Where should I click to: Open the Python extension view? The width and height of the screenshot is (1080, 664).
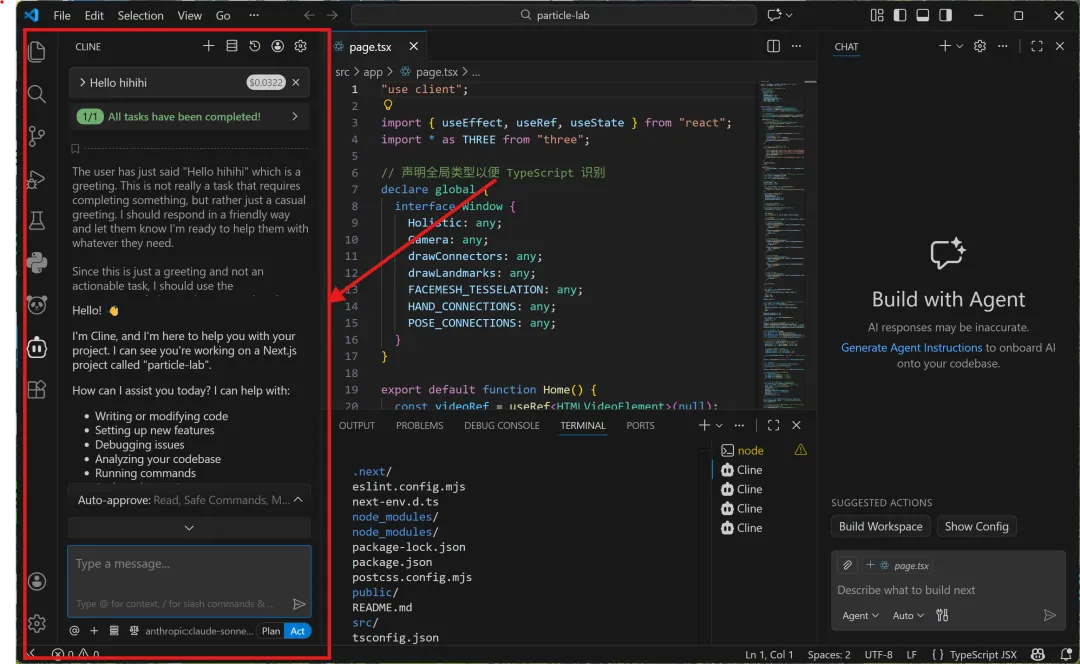pos(37,262)
